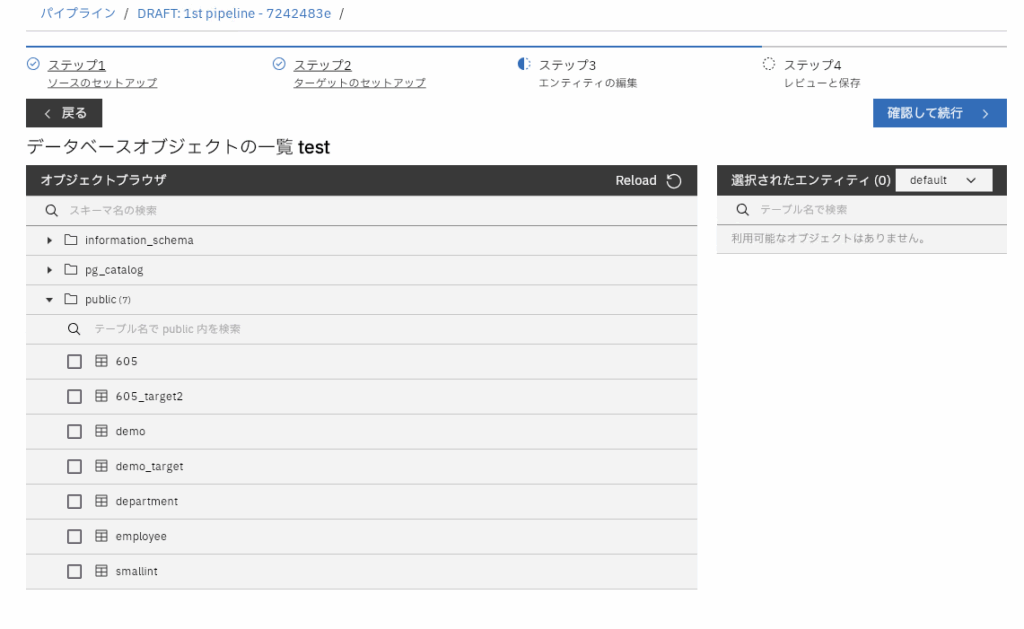Collapse the public schema node
The height and width of the screenshot is (629, 1024).
point(50,300)
